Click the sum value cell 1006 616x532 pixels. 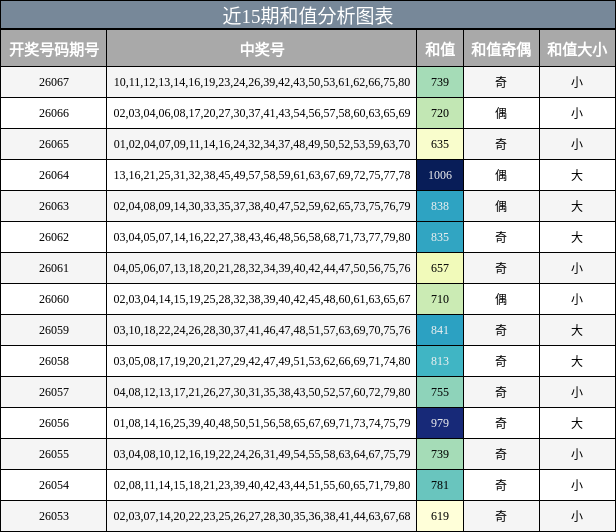click(x=440, y=175)
